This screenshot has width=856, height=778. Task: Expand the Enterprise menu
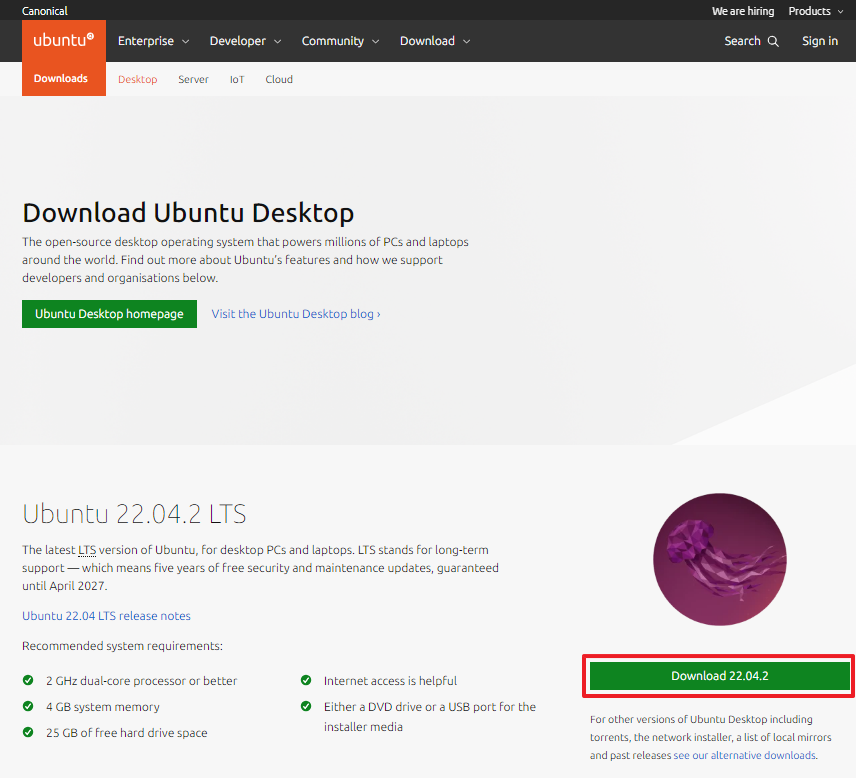pyautogui.click(x=153, y=41)
